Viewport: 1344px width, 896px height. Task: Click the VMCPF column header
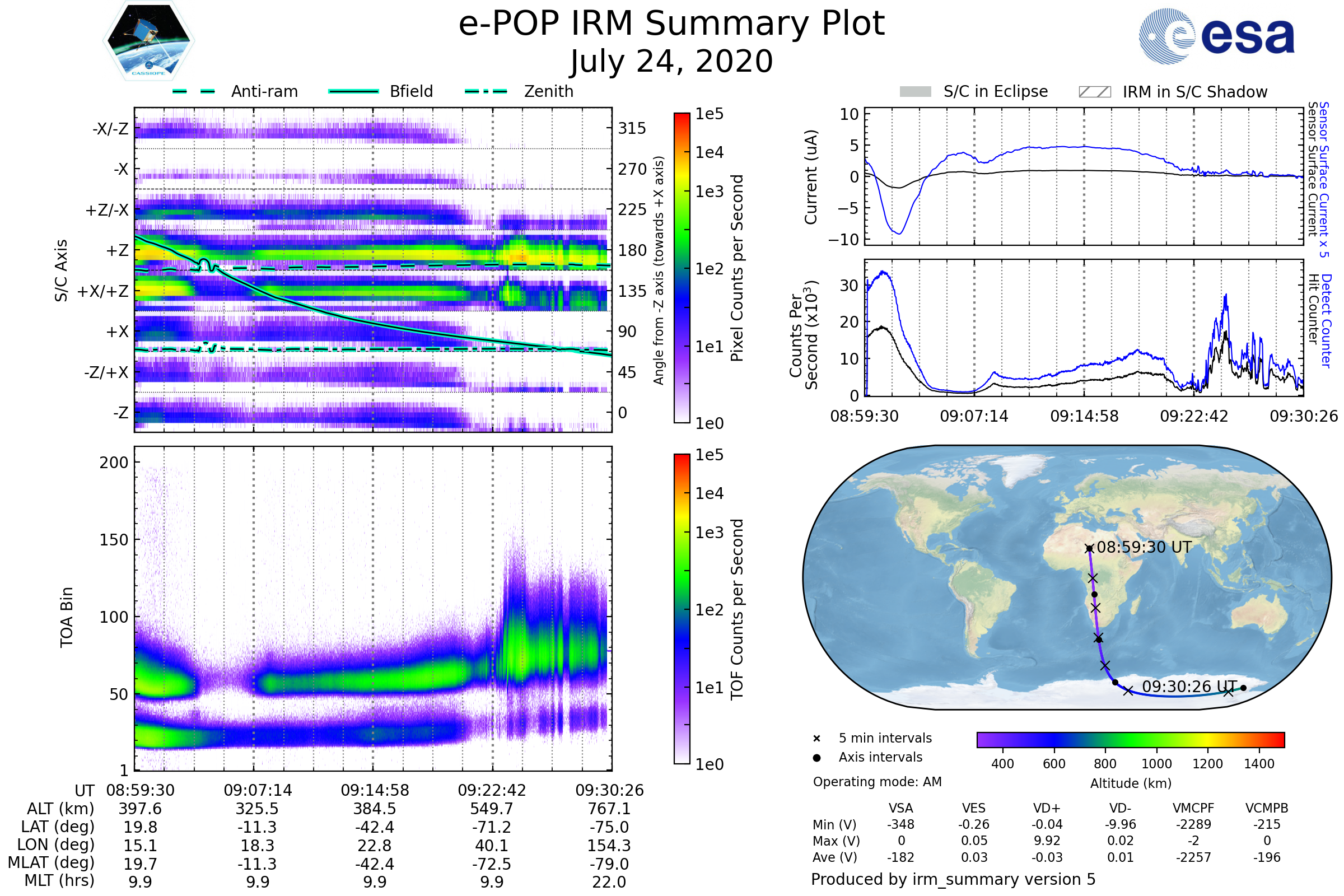[x=1193, y=809]
